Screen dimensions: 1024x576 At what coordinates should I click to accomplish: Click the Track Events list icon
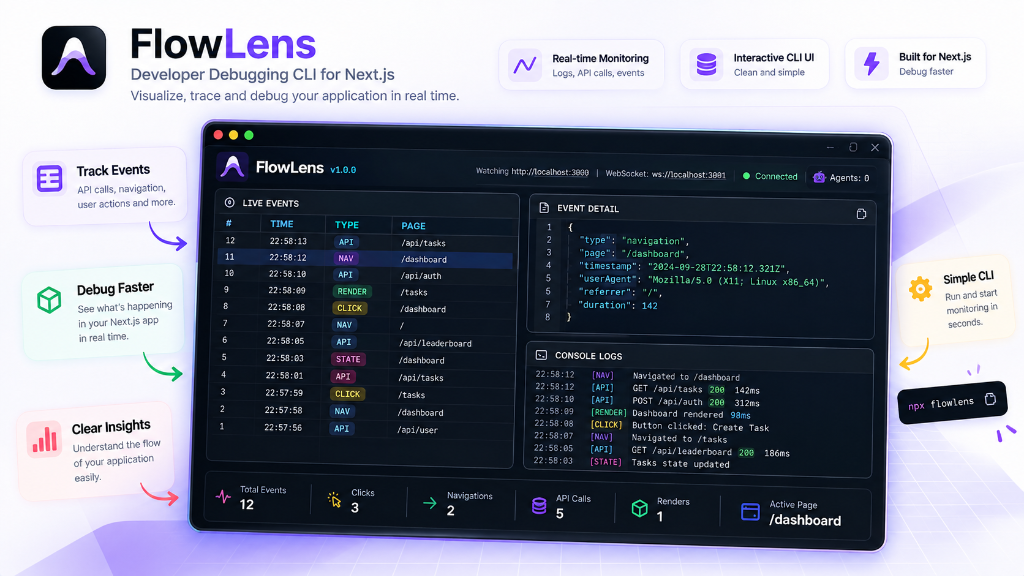point(50,178)
